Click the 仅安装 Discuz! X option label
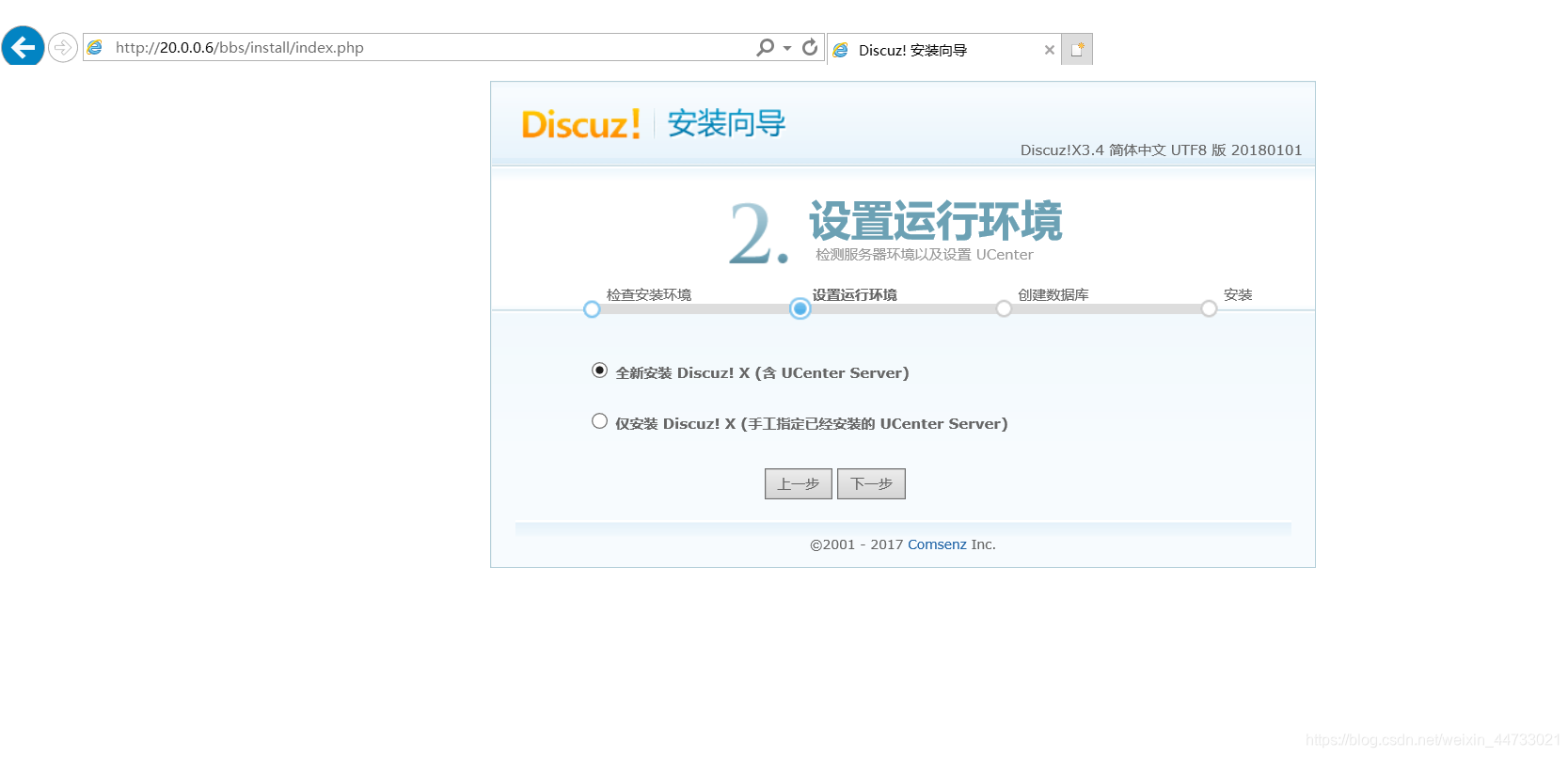This screenshot has width=1568, height=757. click(812, 424)
